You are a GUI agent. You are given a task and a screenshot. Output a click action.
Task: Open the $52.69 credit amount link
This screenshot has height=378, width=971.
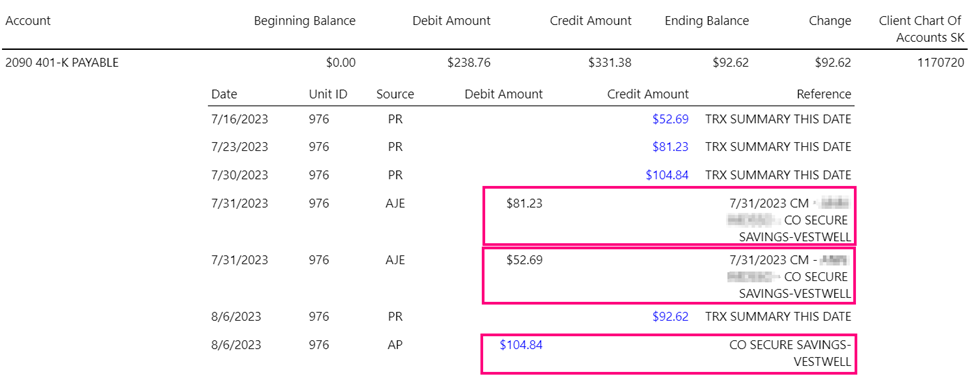670,119
